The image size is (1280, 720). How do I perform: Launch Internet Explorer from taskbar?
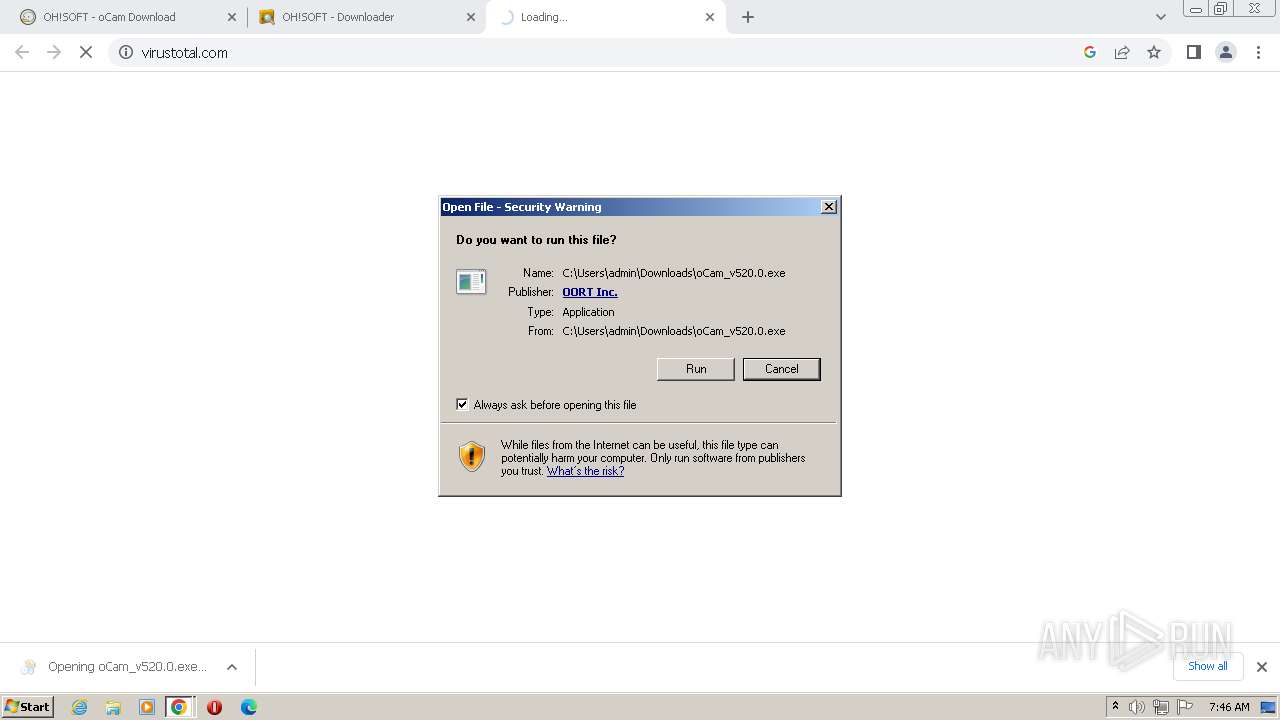pyautogui.click(x=80, y=707)
